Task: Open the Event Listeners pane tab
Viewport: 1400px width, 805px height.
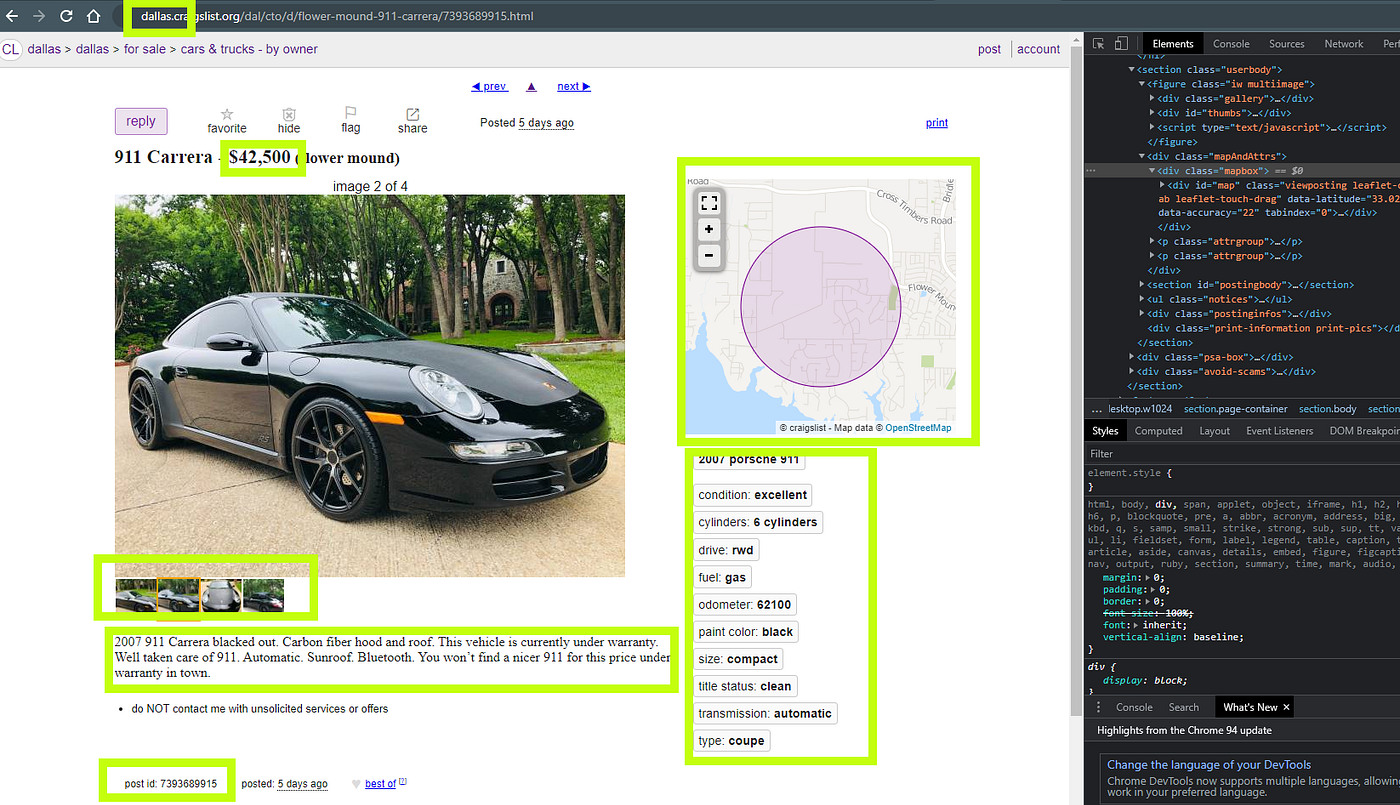Action: click(1279, 431)
